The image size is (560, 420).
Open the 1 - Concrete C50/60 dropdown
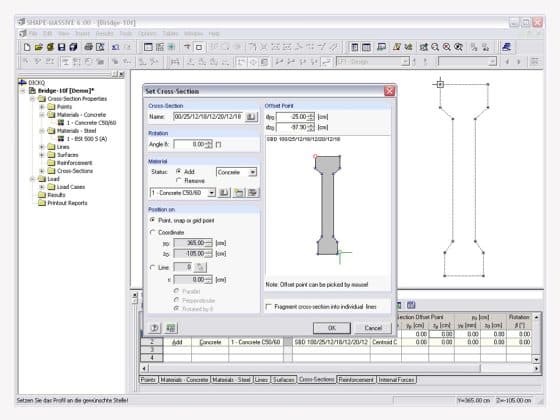pyautogui.click(x=211, y=193)
